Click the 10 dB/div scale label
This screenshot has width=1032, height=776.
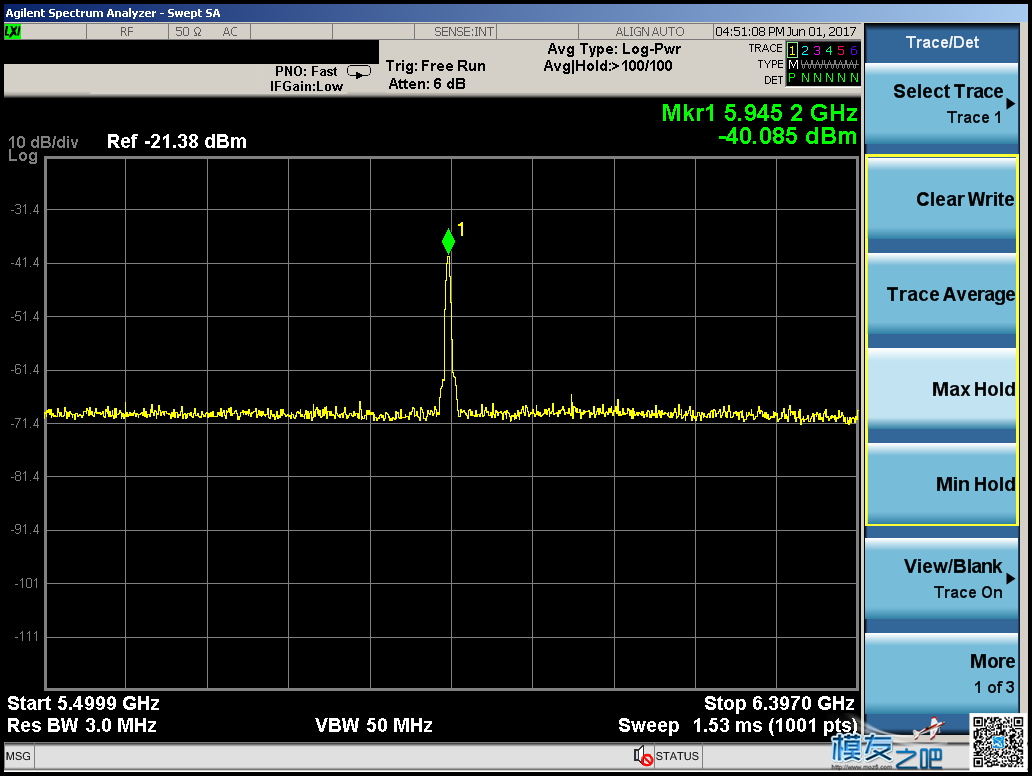pyautogui.click(x=43, y=142)
